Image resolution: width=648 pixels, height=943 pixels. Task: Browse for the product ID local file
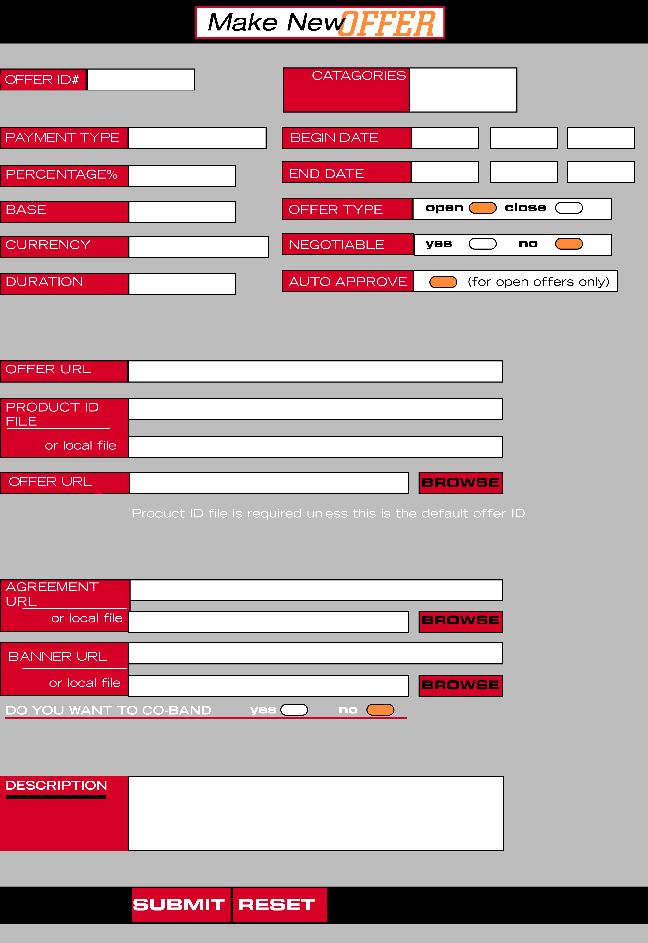pyautogui.click(x=460, y=483)
